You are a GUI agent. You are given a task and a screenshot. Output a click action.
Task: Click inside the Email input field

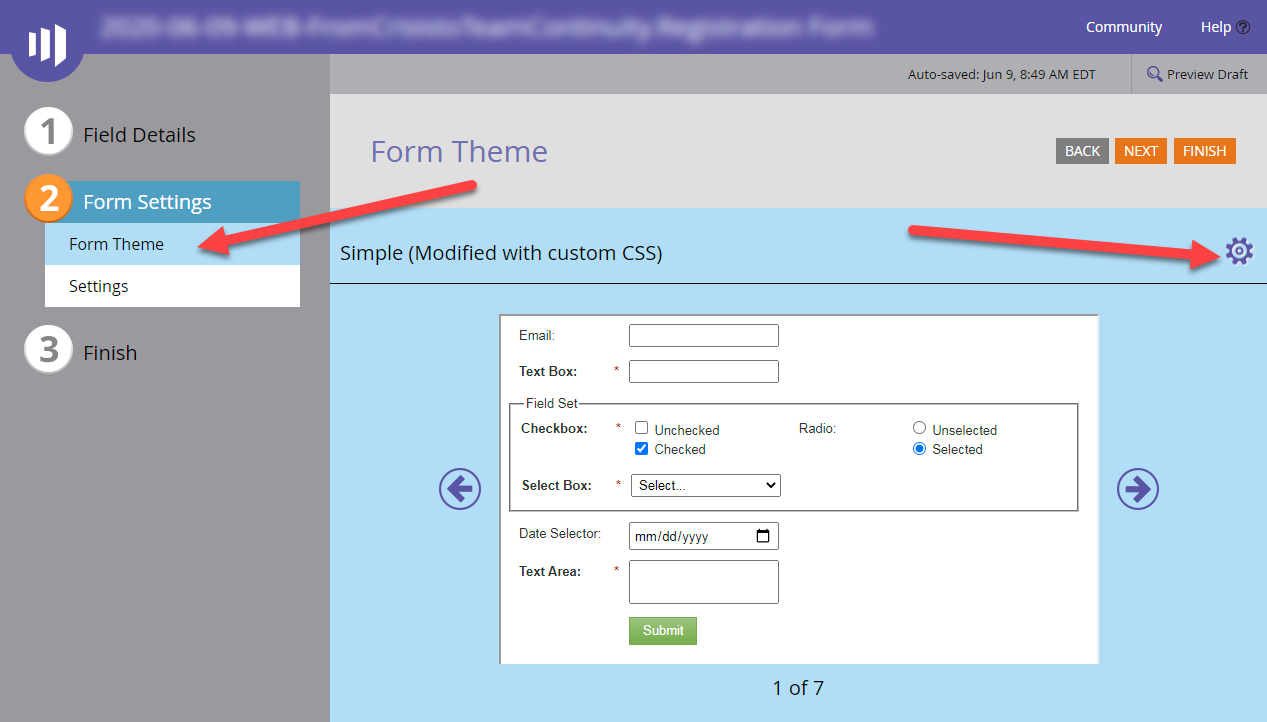703,335
